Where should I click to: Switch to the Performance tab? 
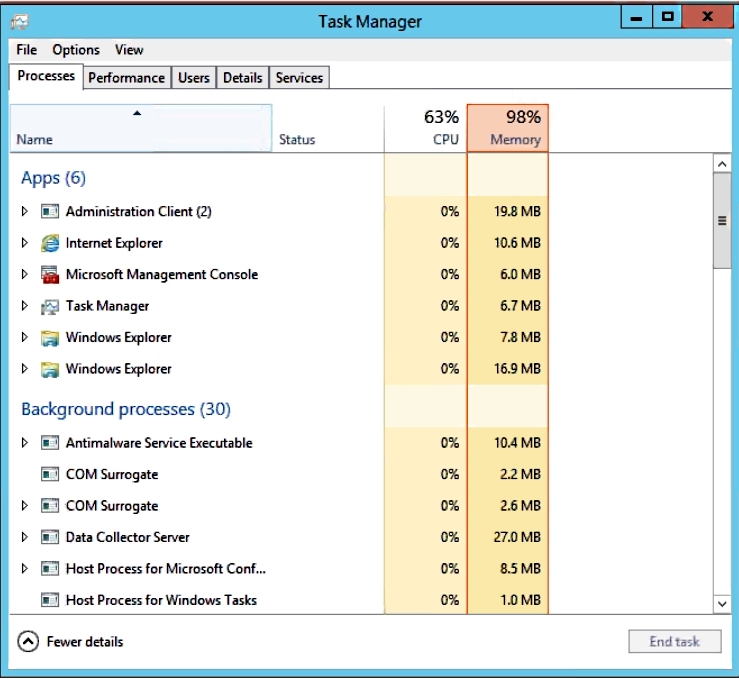coord(126,78)
